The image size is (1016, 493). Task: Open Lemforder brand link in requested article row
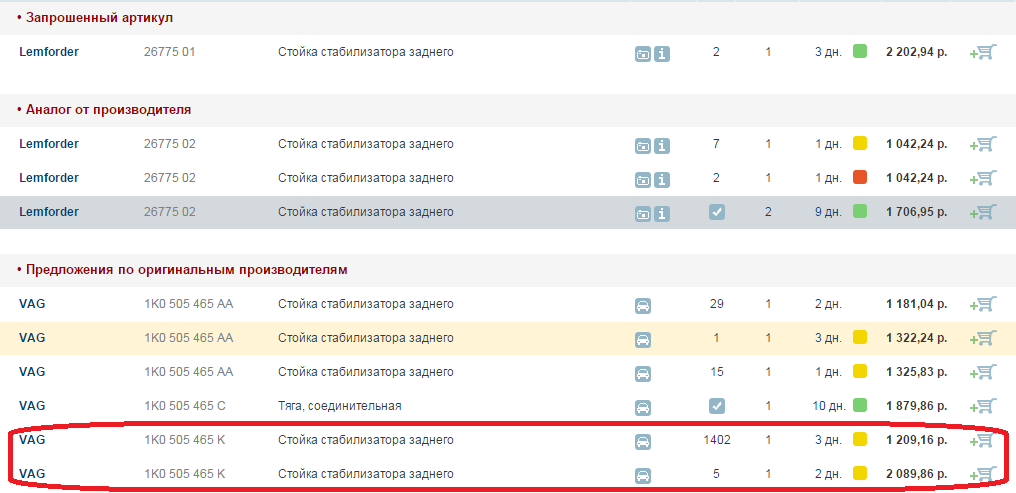click(49, 52)
